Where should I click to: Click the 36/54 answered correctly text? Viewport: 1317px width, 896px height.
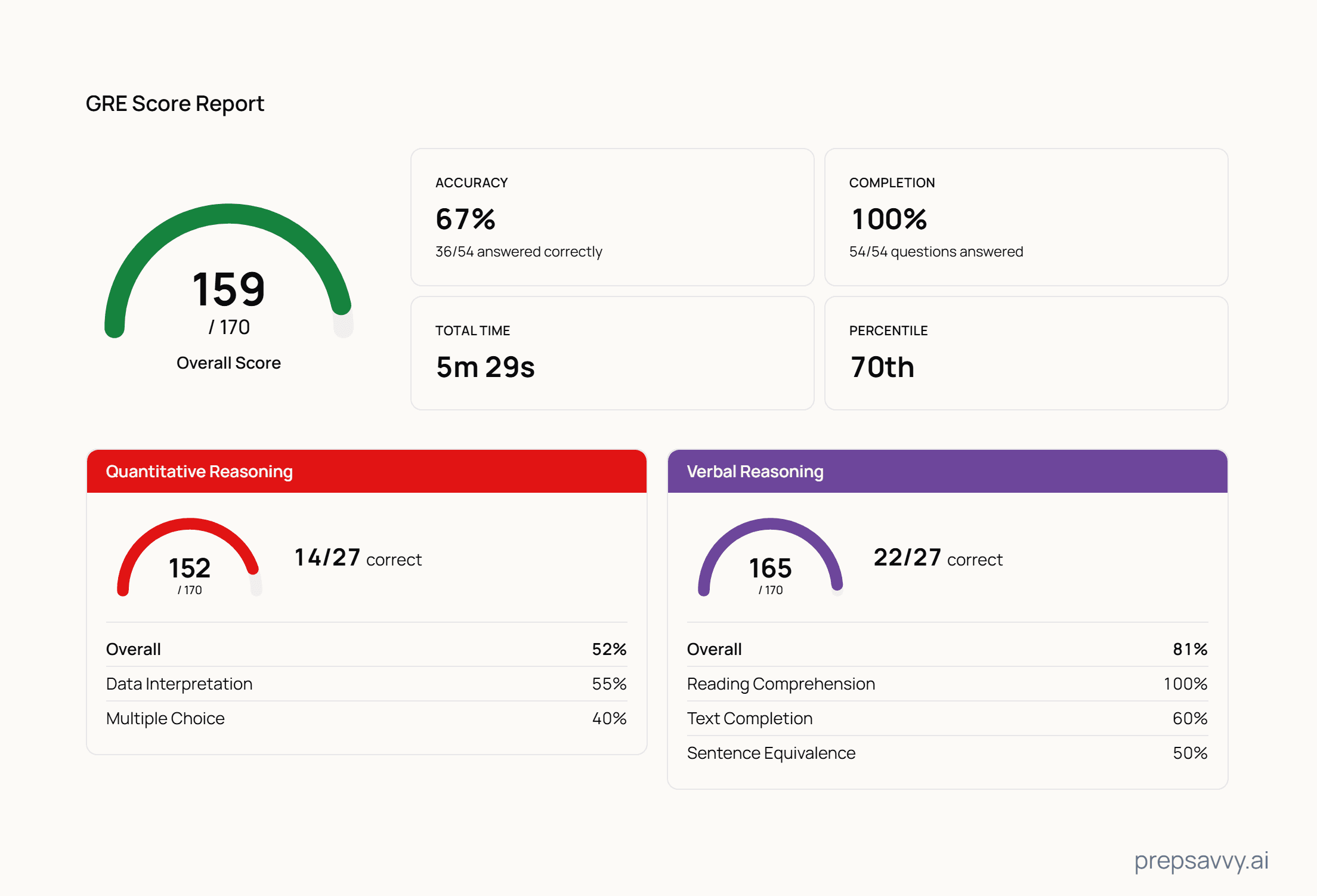pos(519,252)
